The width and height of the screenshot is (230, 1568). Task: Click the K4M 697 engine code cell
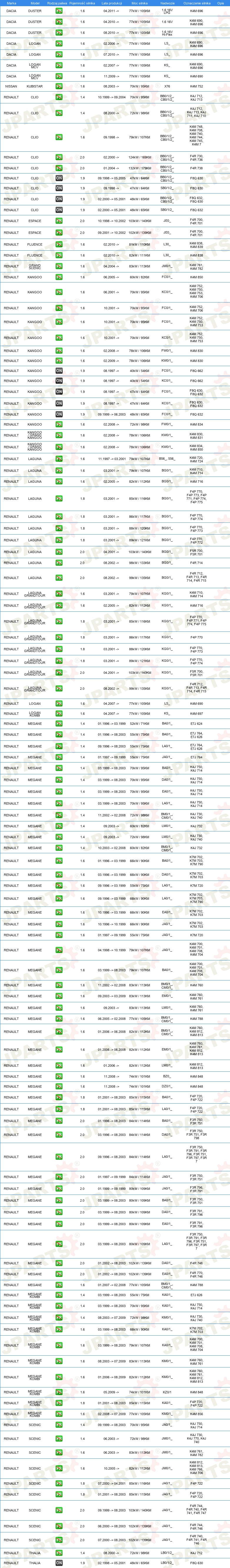pyautogui.click(x=196, y=713)
